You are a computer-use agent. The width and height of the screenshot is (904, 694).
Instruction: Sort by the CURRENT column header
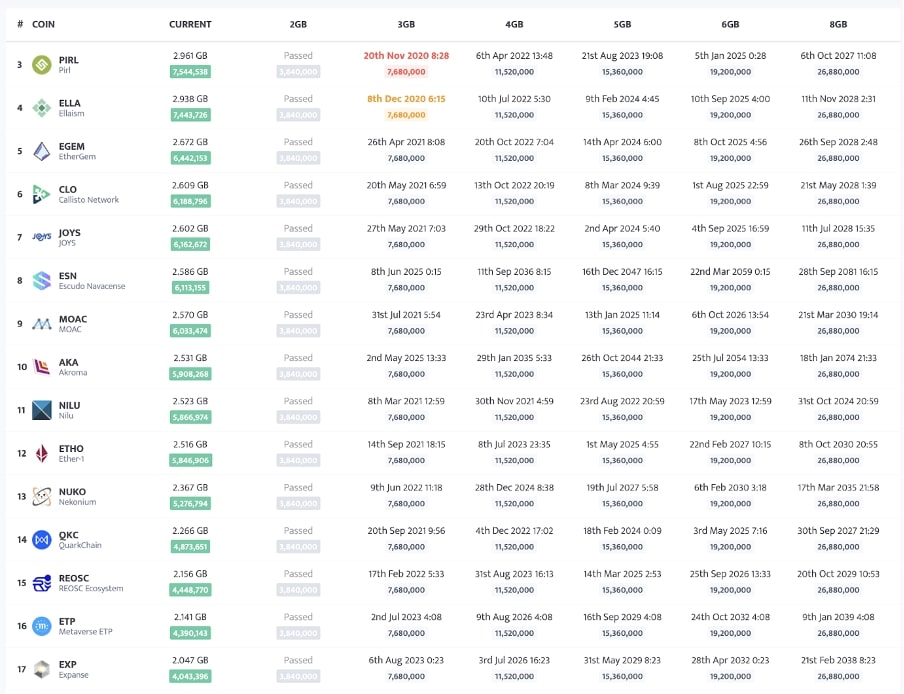point(190,24)
